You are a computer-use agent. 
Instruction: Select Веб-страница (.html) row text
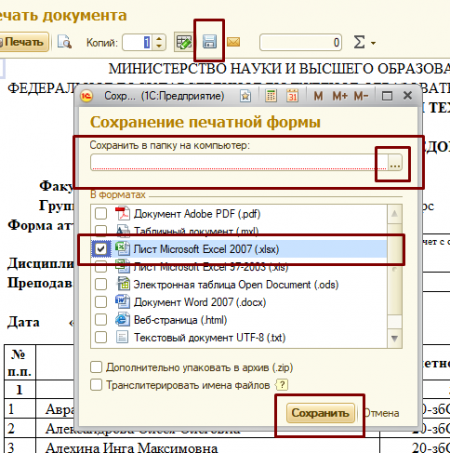pyautogui.click(x=180, y=320)
